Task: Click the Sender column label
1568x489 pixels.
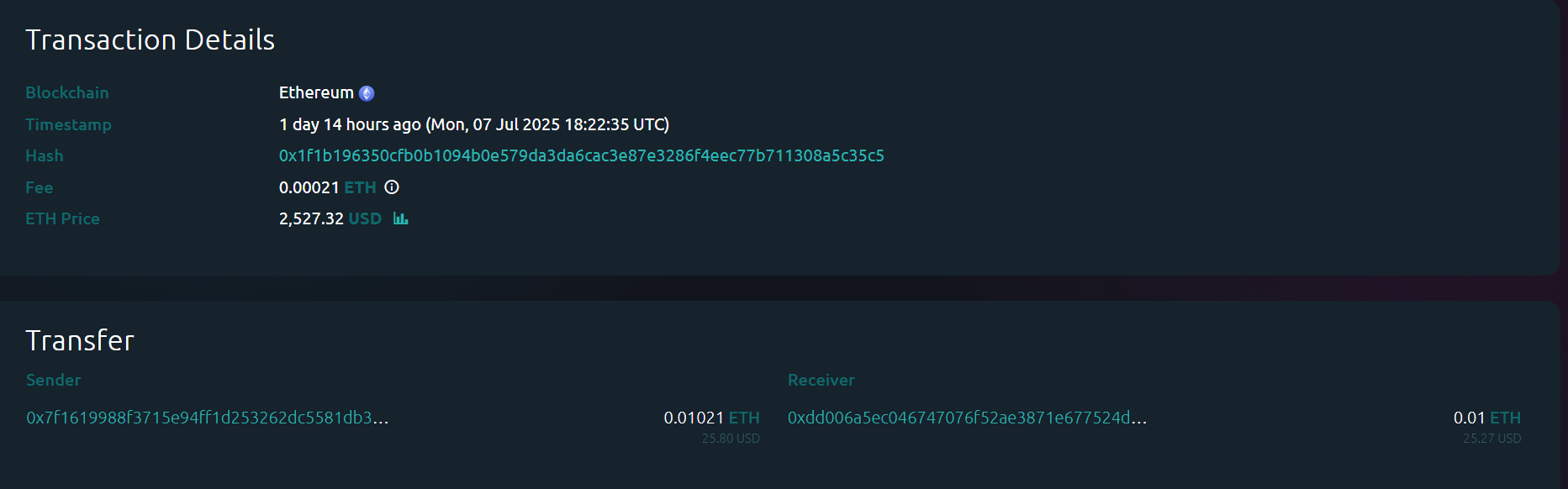Action: 53,380
